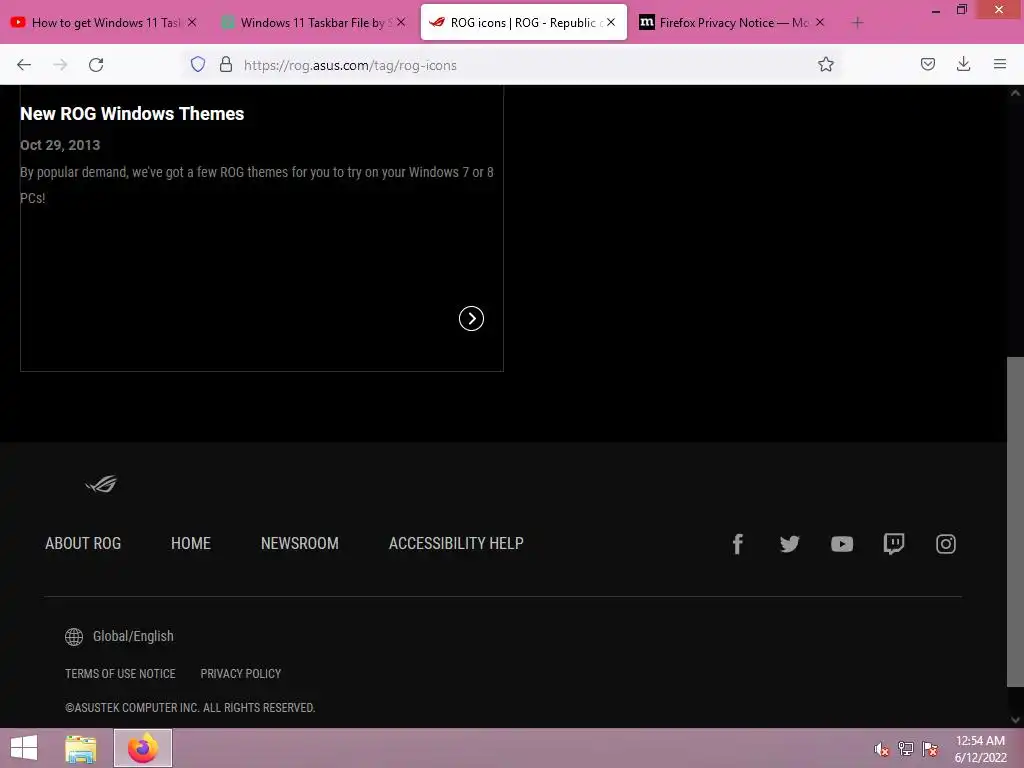1024x768 pixels.
Task: Open the taskbar clock and date
Action: pos(980,749)
